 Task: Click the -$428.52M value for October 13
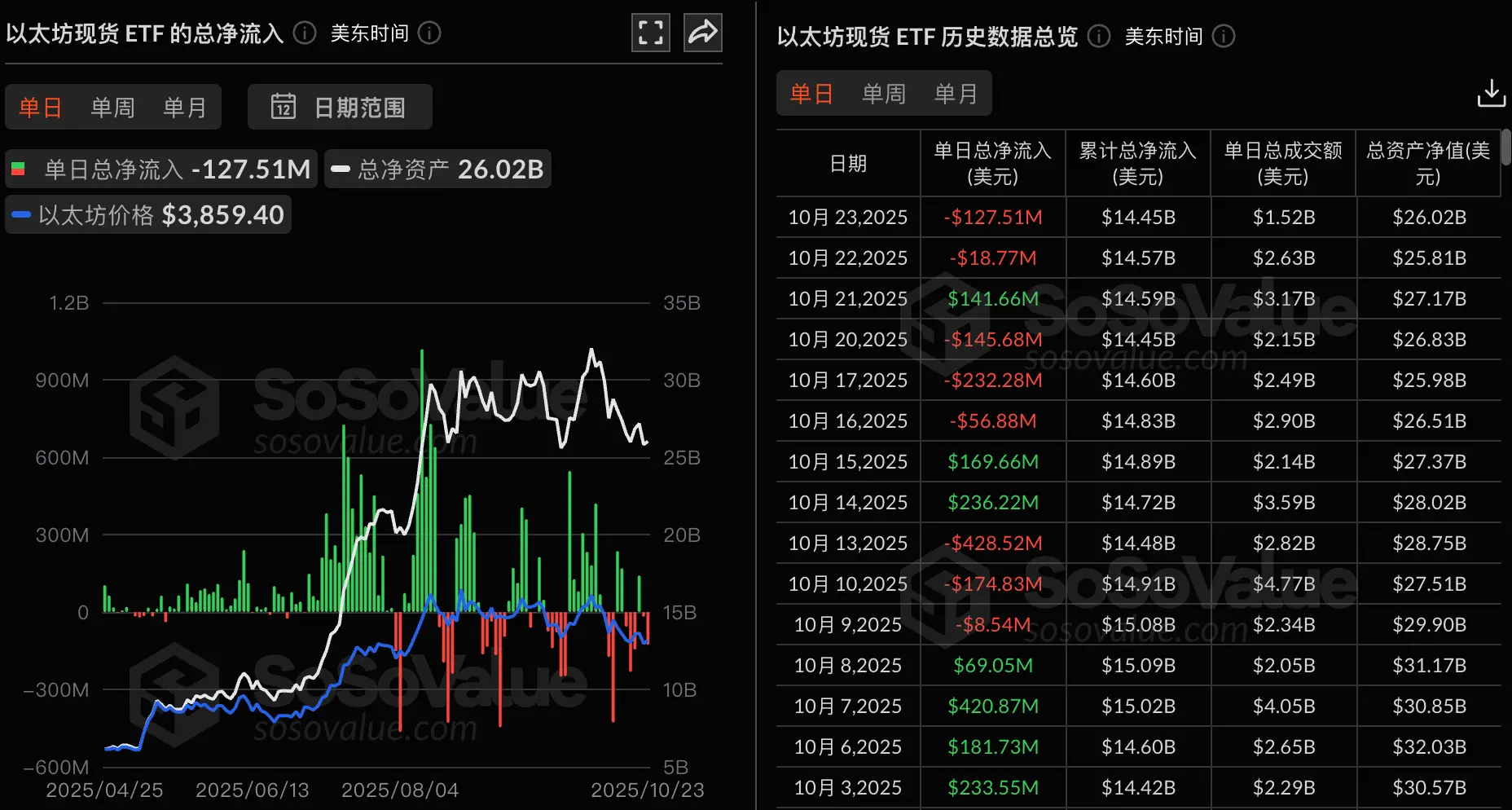point(992,543)
